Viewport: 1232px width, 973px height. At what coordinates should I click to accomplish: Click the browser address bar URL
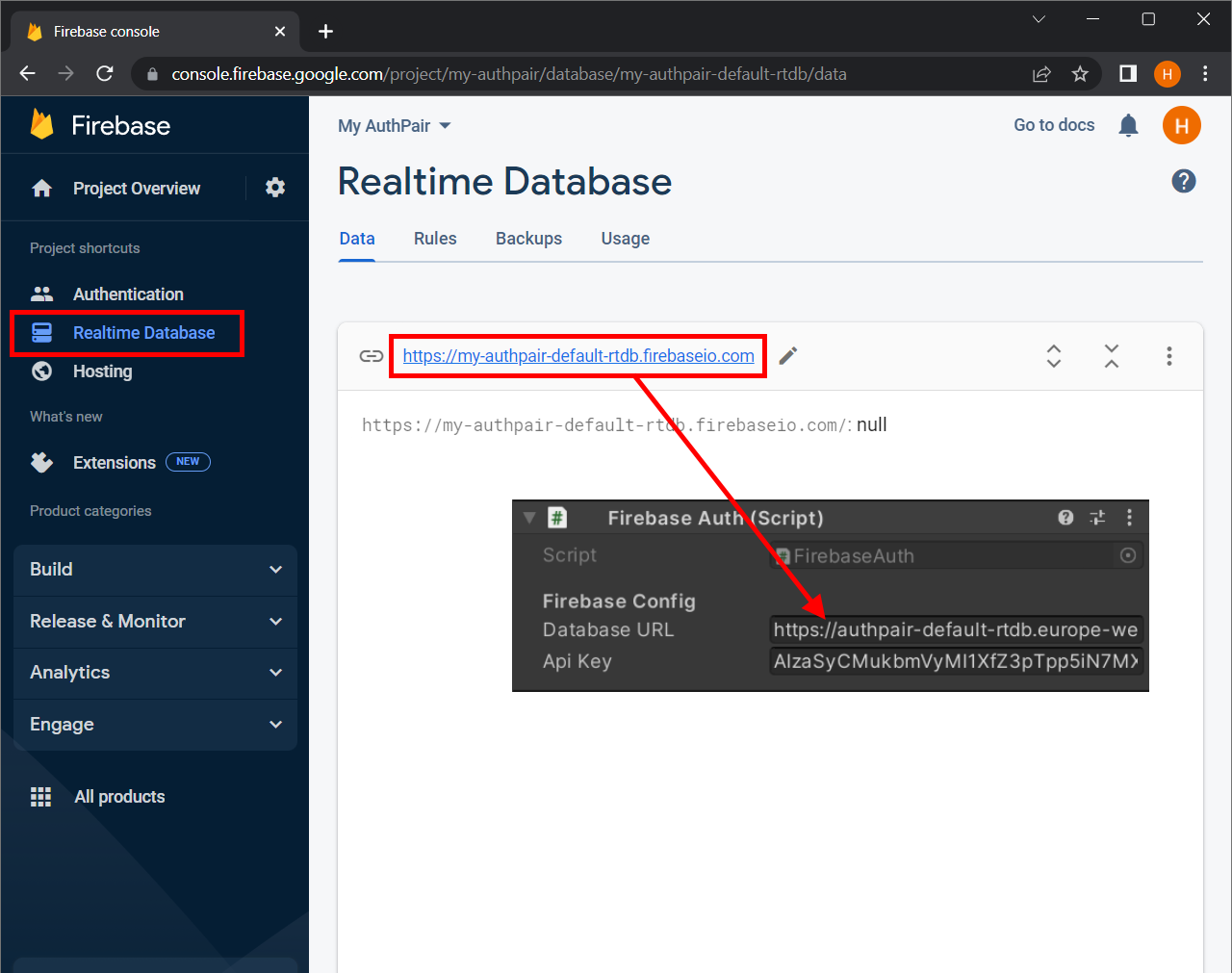(x=509, y=74)
